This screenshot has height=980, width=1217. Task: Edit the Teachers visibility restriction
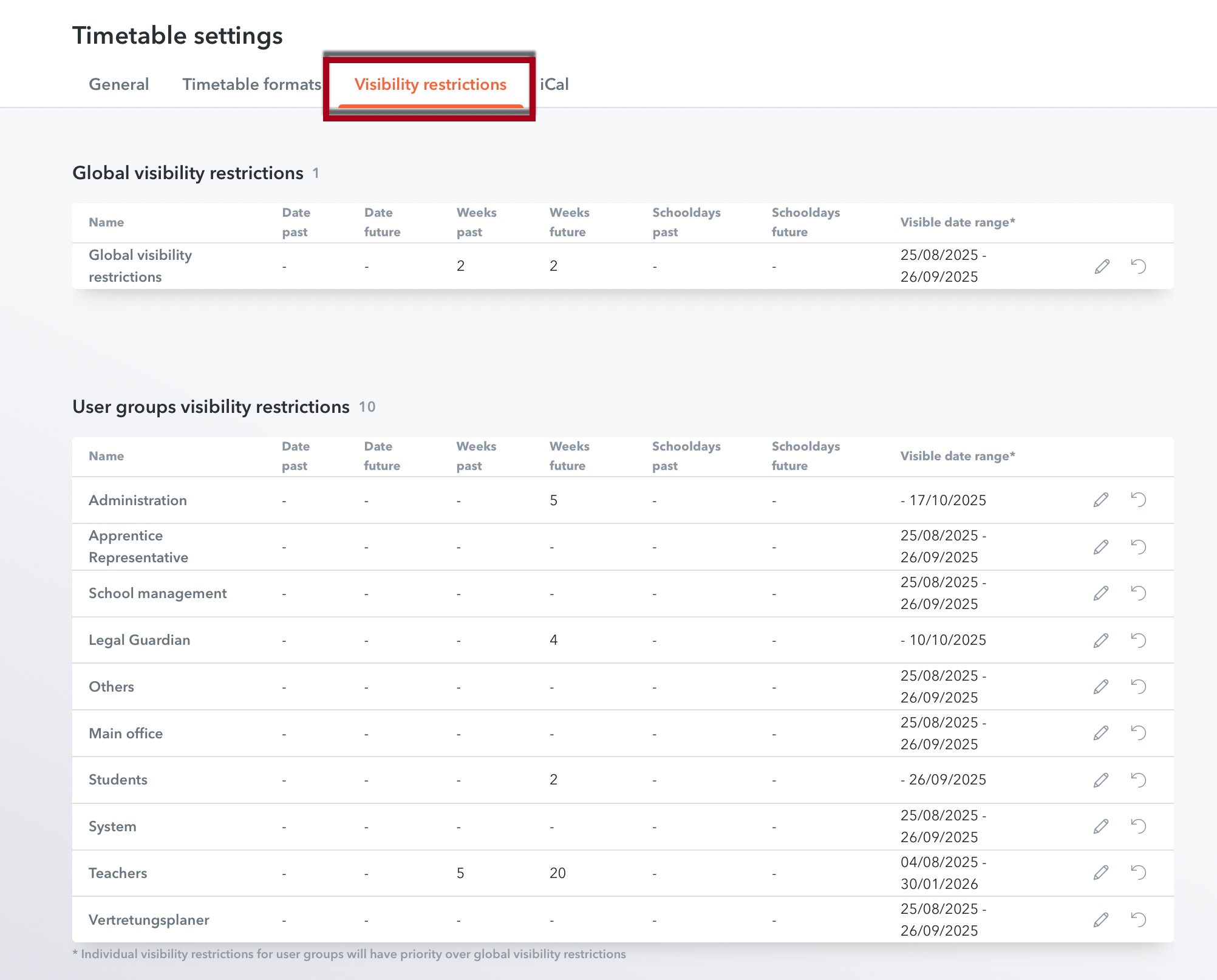coord(1101,873)
